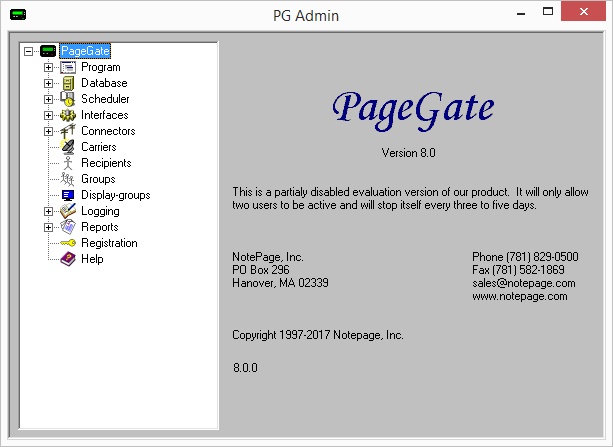Screen dimensions: 613x447
Task: Collapse the PageGate root node
Action: (28, 51)
